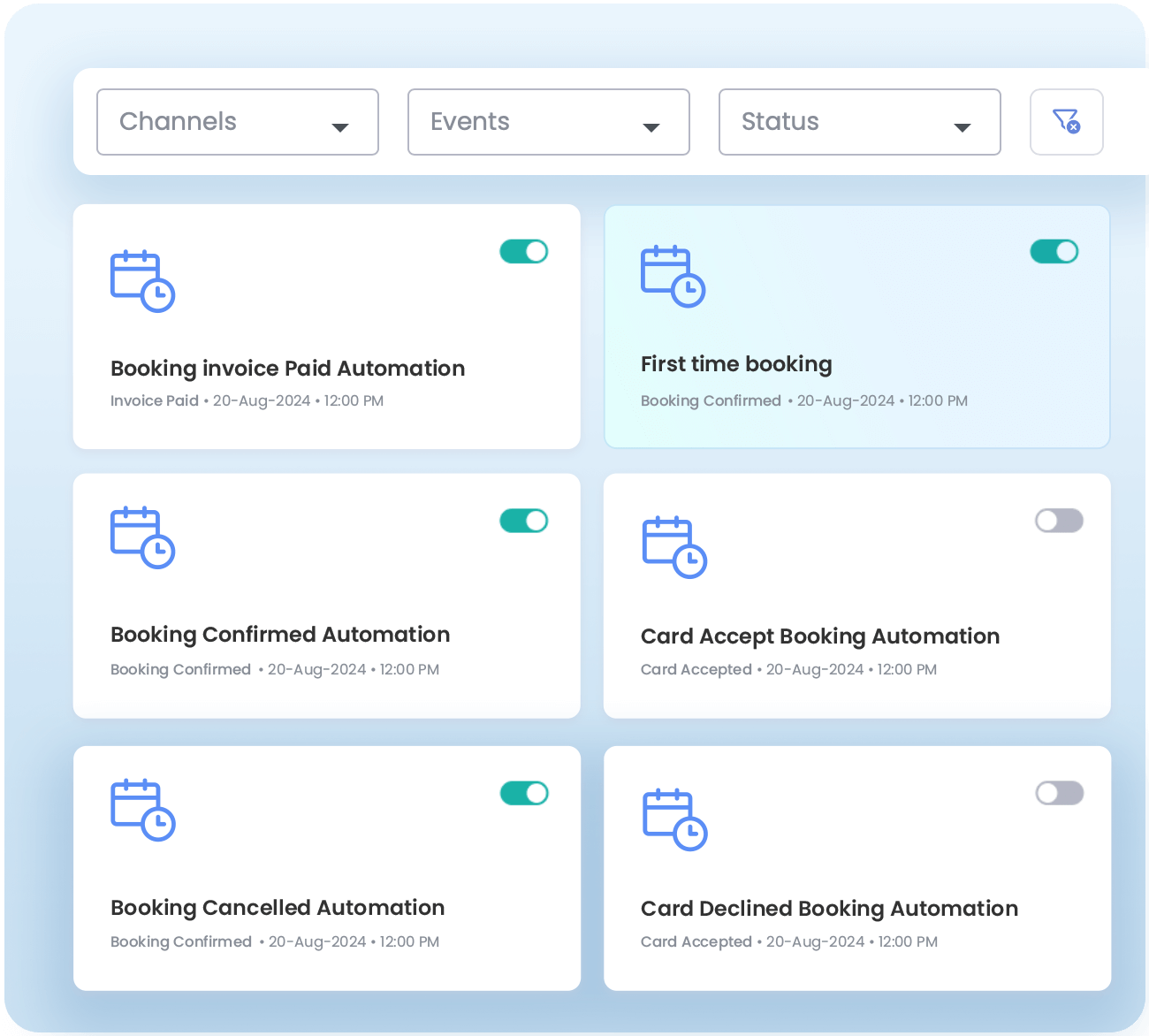Enable the Card Accept Booking Automation toggle
Screen dimensions: 1149x1036
tap(1059, 521)
